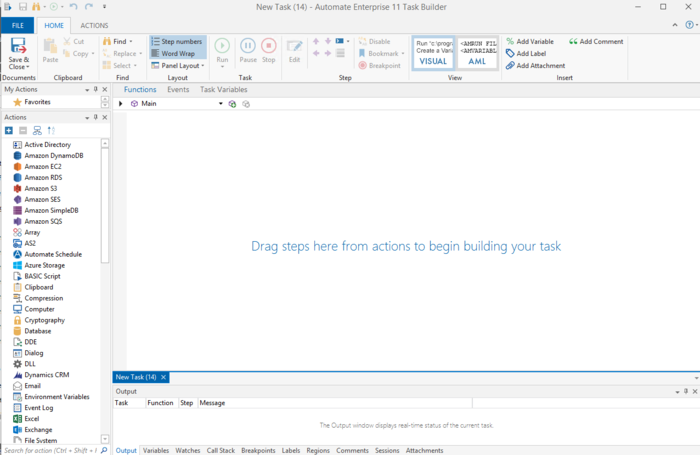Open the Main function dropdown arrow
This screenshot has height=455, width=700.
point(221,104)
